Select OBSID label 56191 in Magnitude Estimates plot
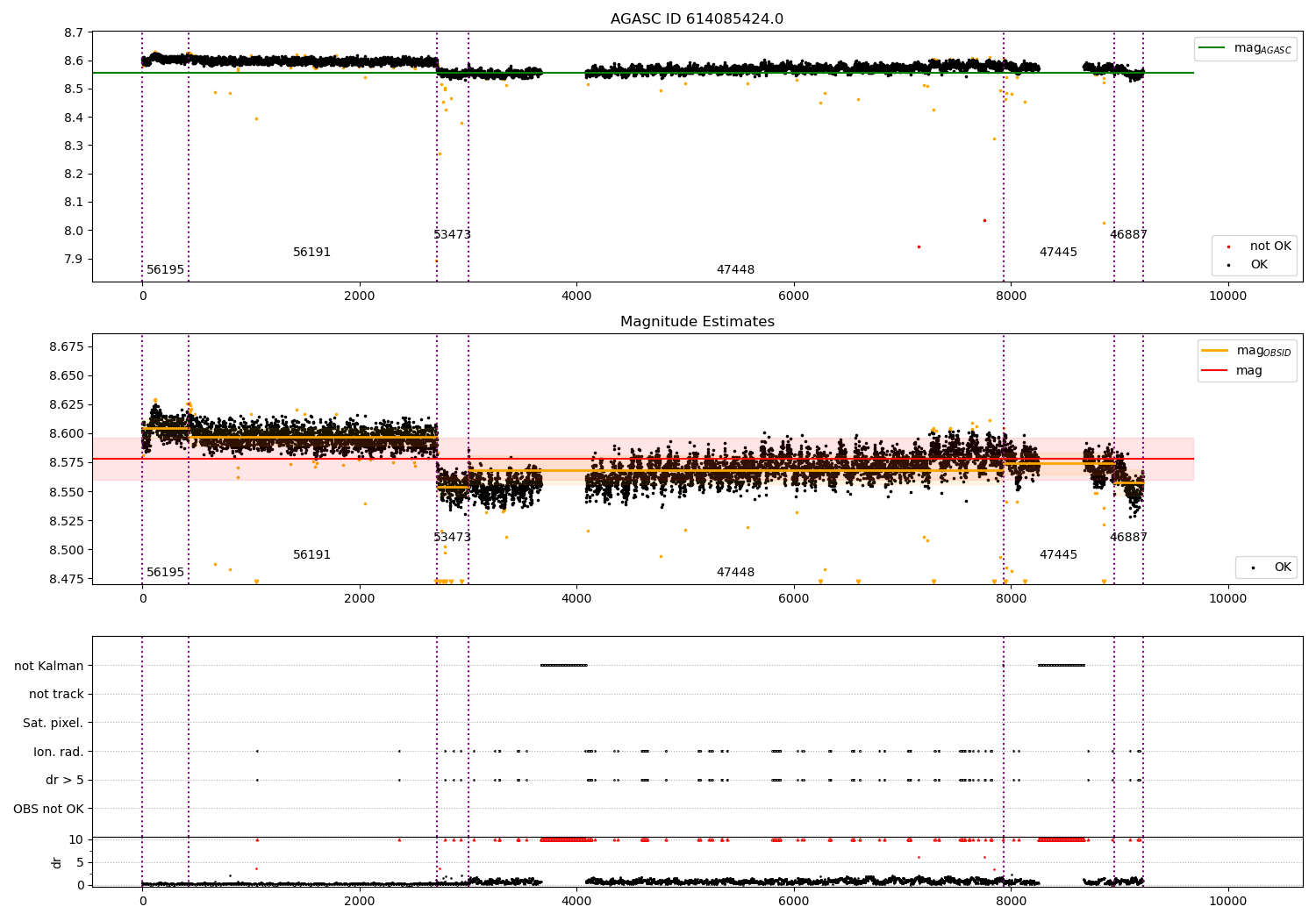 coord(311,555)
